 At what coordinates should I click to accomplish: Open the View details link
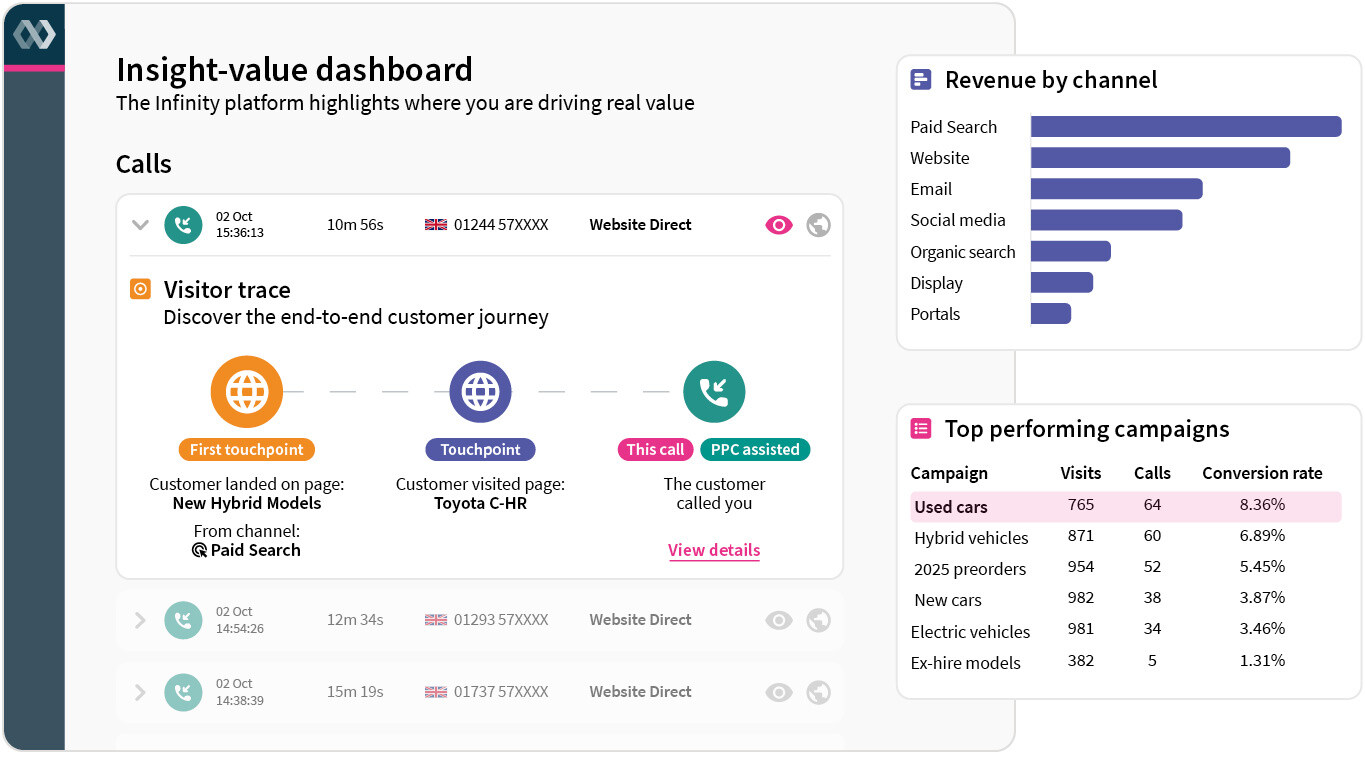pos(714,550)
